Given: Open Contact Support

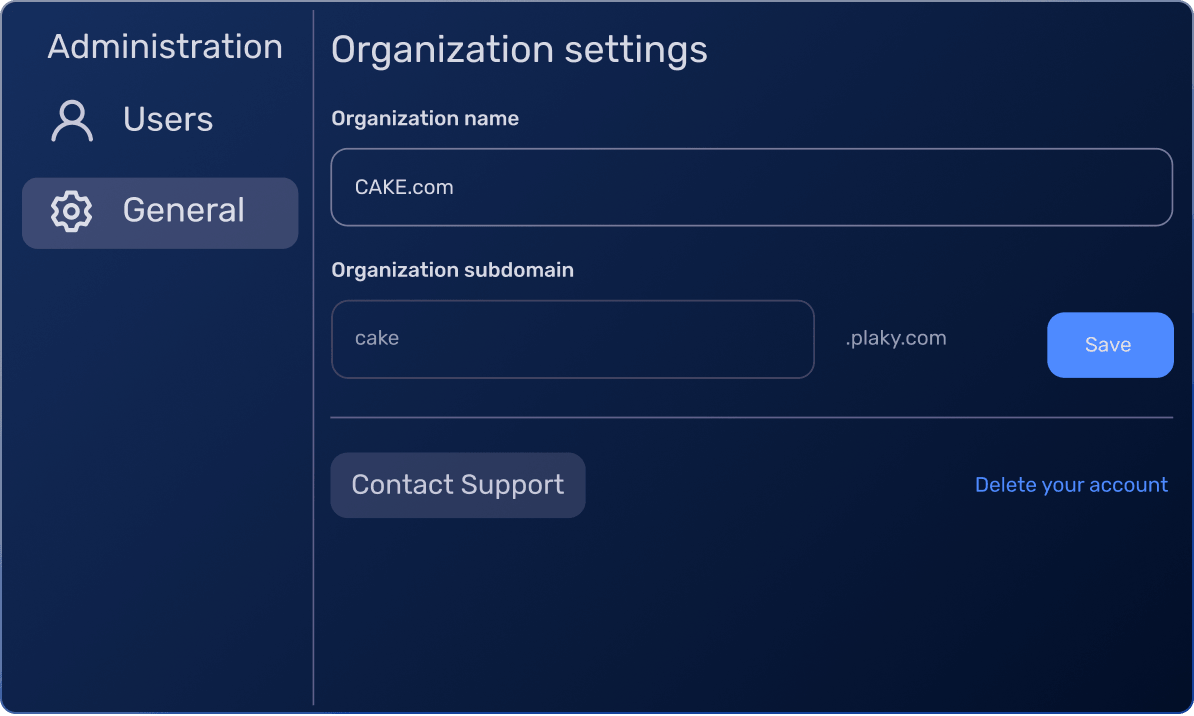Looking at the screenshot, I should tap(458, 485).
